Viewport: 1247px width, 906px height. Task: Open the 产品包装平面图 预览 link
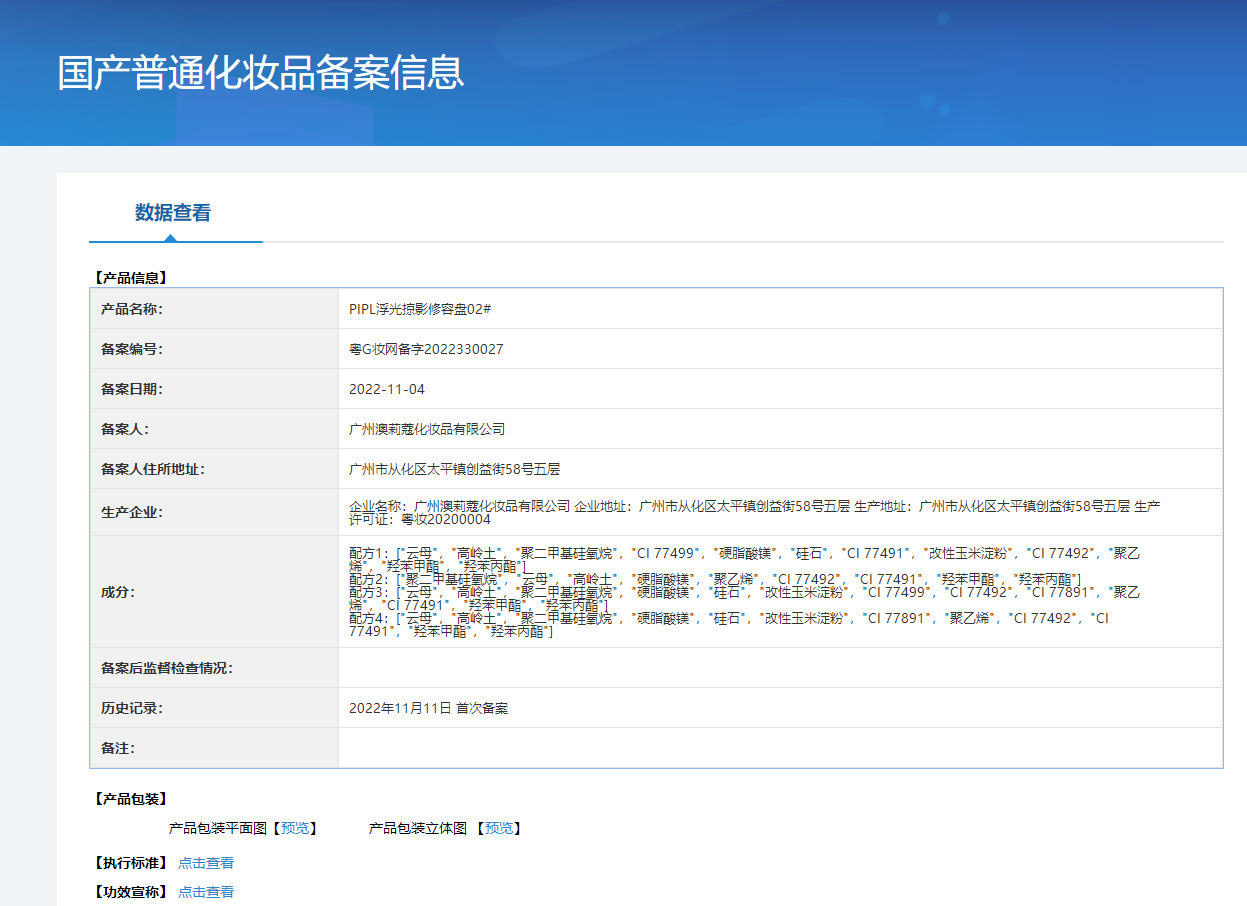point(295,828)
